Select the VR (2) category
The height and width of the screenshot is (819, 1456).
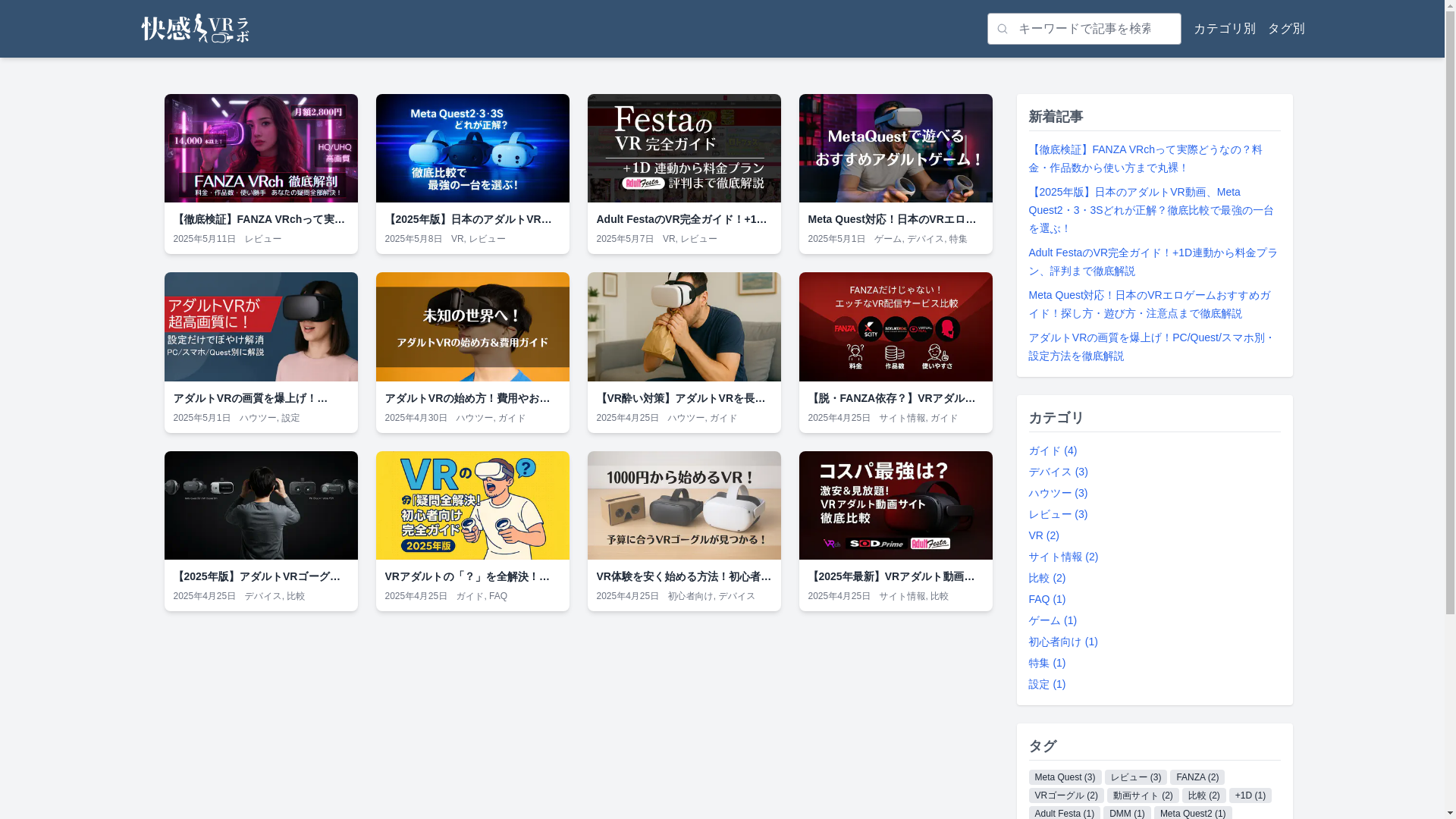1043,535
